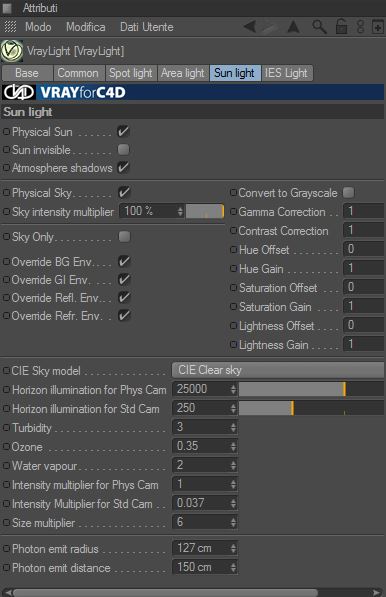Enable the Sun invisible checkbox
The height and width of the screenshot is (597, 386).
click(123, 150)
